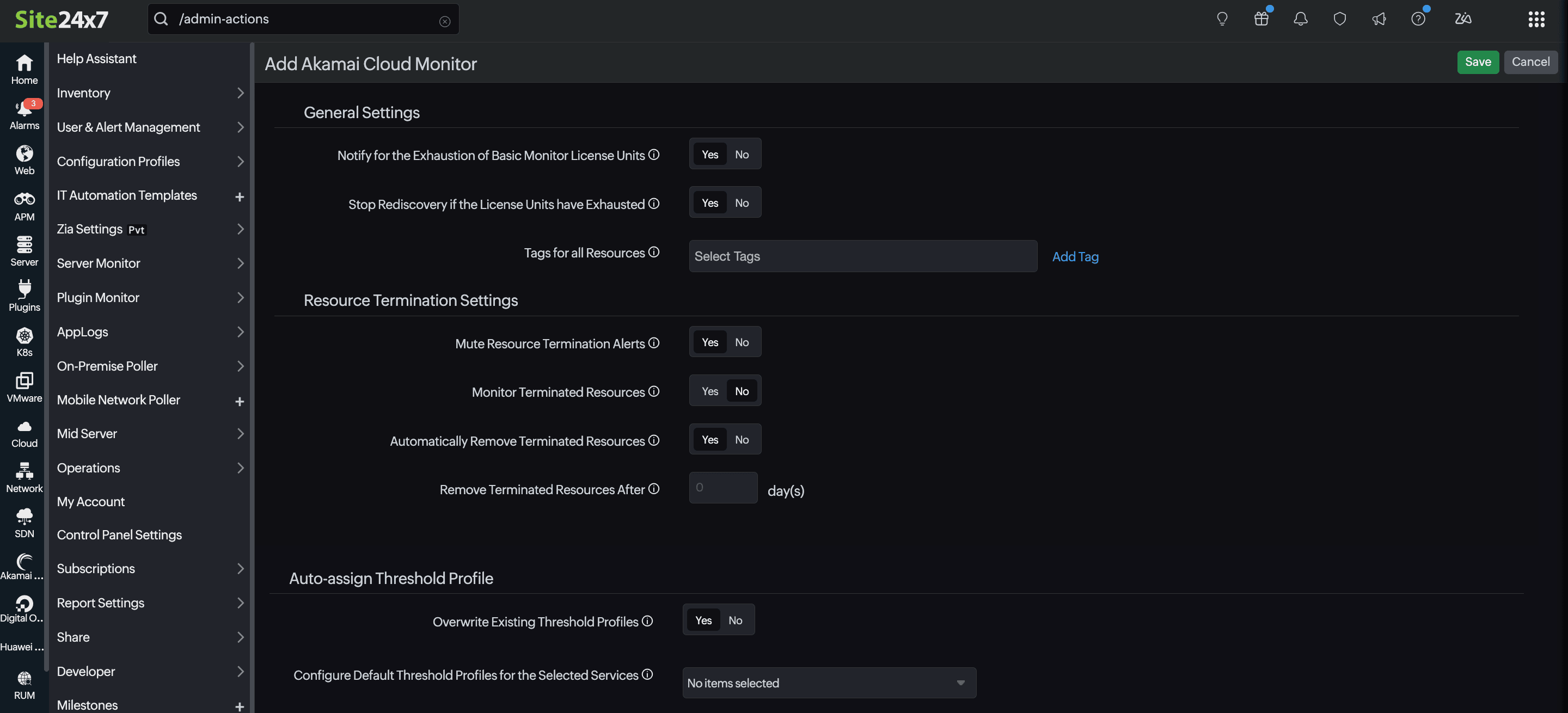Image resolution: width=1568 pixels, height=713 pixels.
Task: Click the Add Tag link
Action: [1075, 256]
